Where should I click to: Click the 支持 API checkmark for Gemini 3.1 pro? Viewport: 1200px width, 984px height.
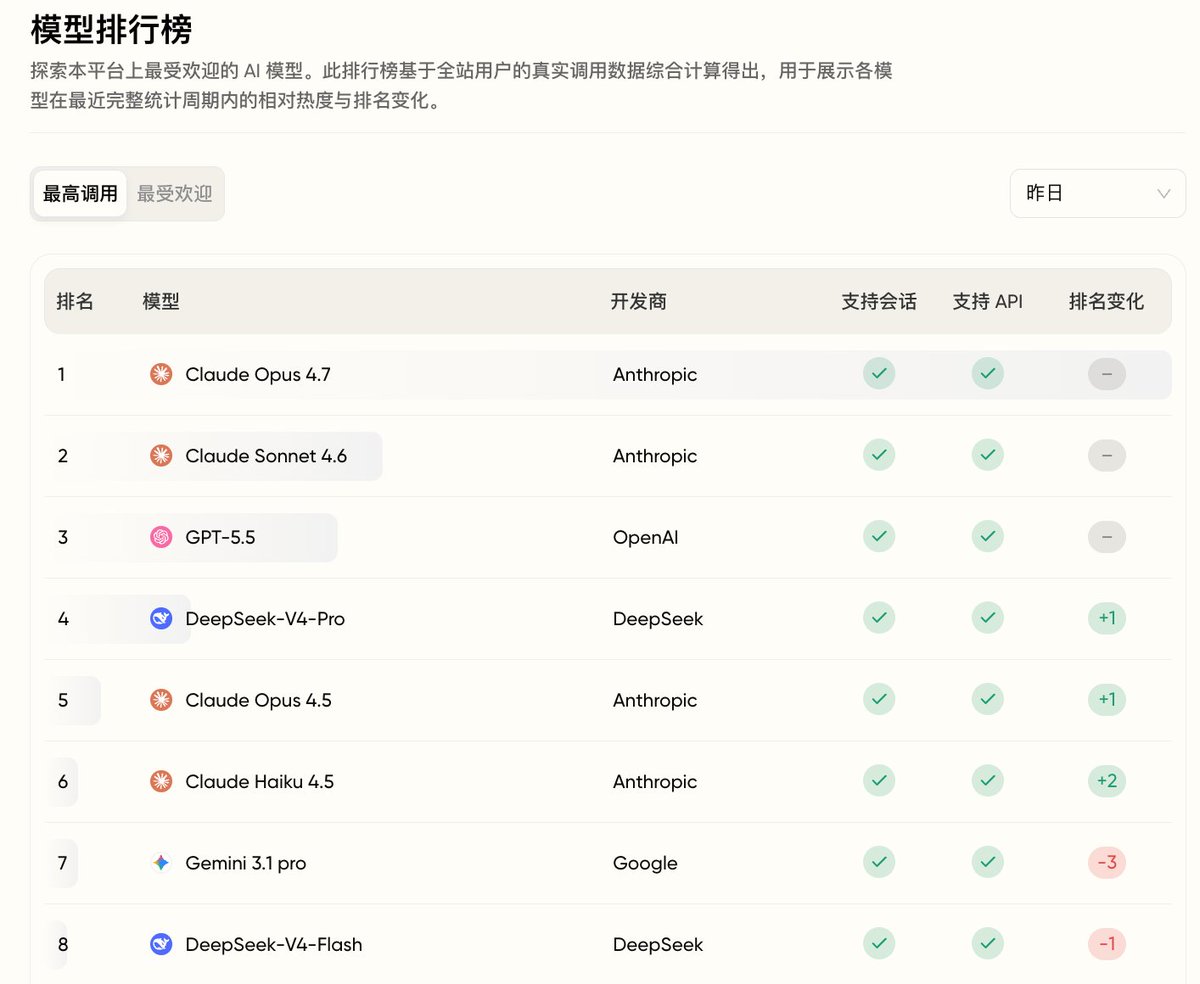pyautogui.click(x=987, y=863)
